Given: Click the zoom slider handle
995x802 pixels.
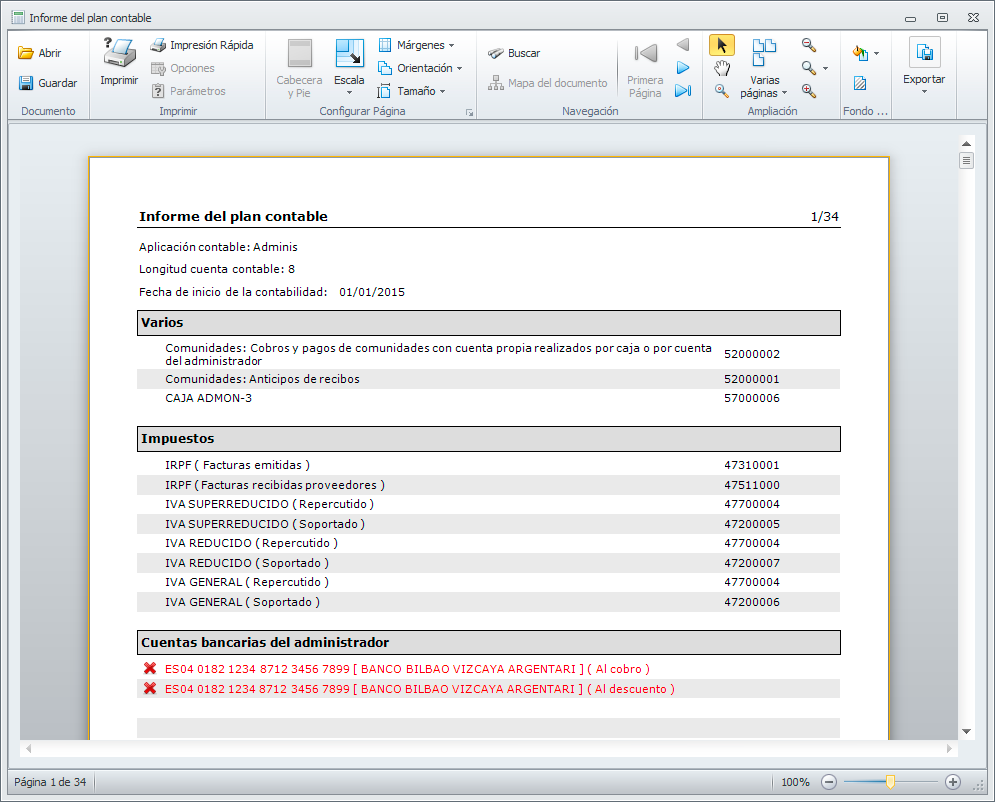Looking at the screenshot, I should pos(890,782).
